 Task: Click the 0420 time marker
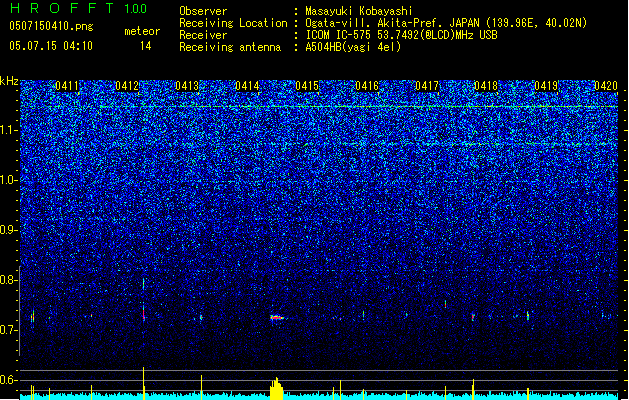coord(606,86)
